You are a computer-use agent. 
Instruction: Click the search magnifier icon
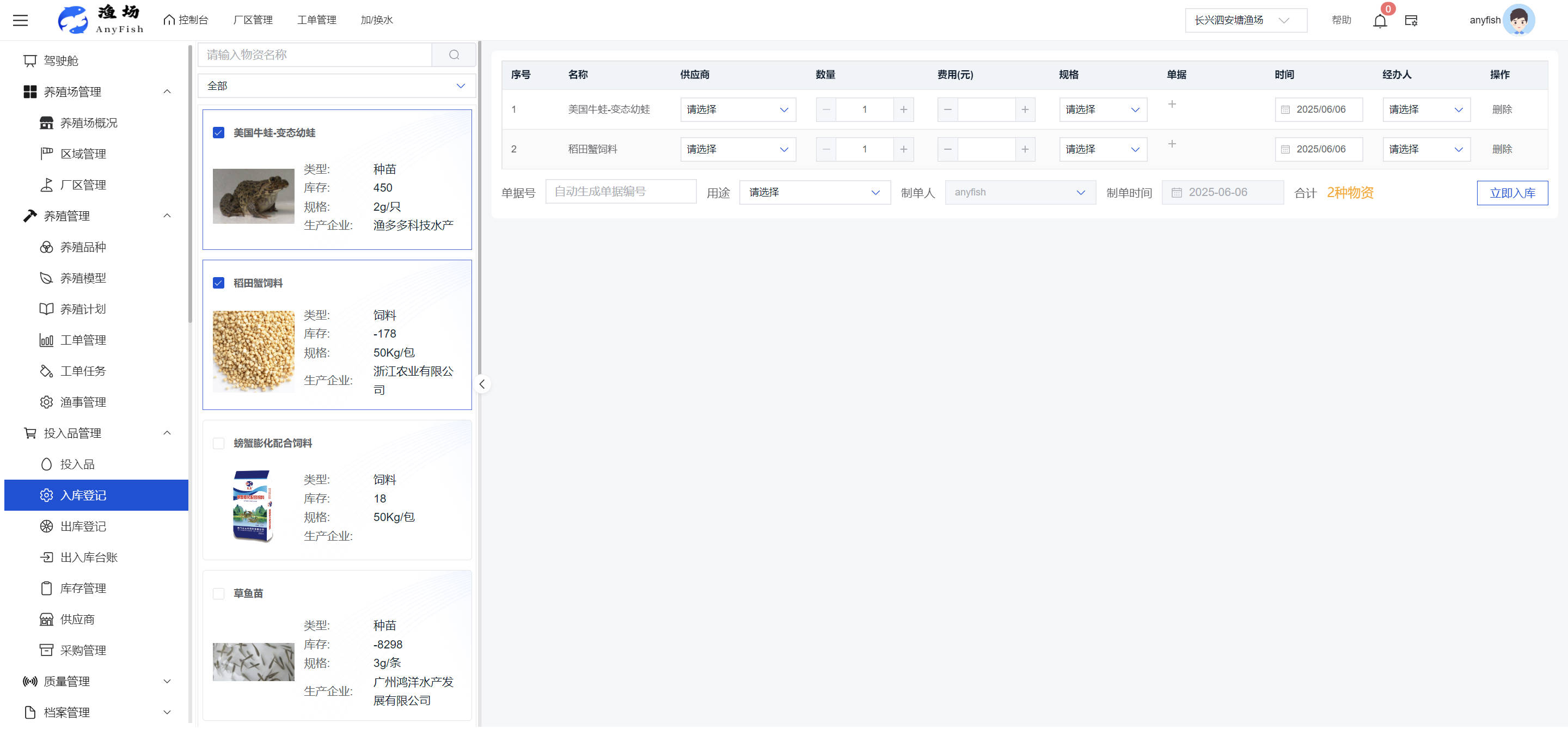[x=454, y=55]
